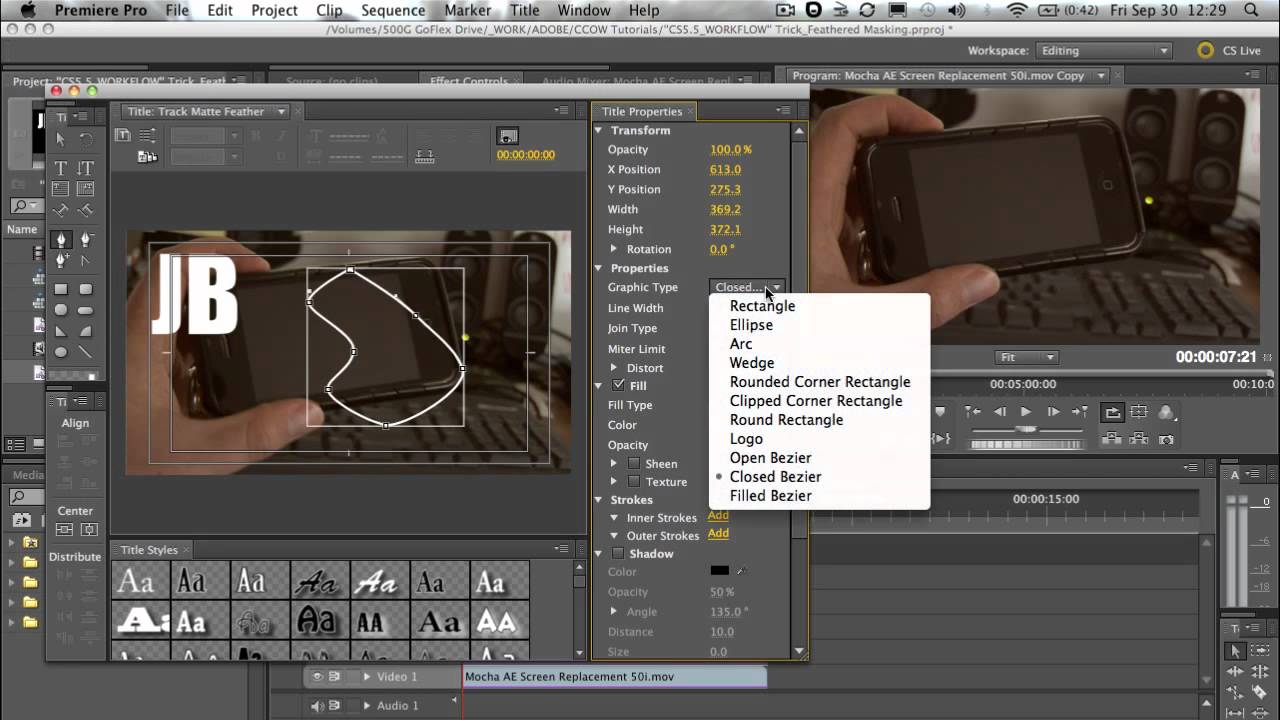
Task: Select the Ellipse shape tool
Action: tap(60, 352)
